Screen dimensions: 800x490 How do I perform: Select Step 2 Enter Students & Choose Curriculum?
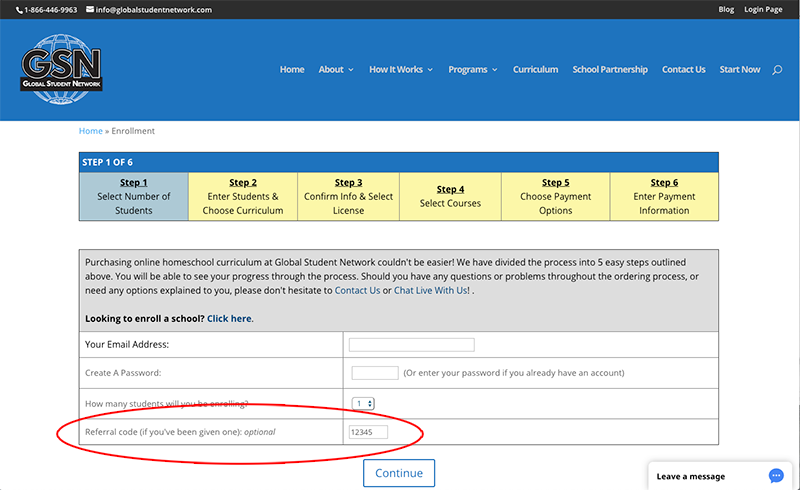tap(243, 197)
